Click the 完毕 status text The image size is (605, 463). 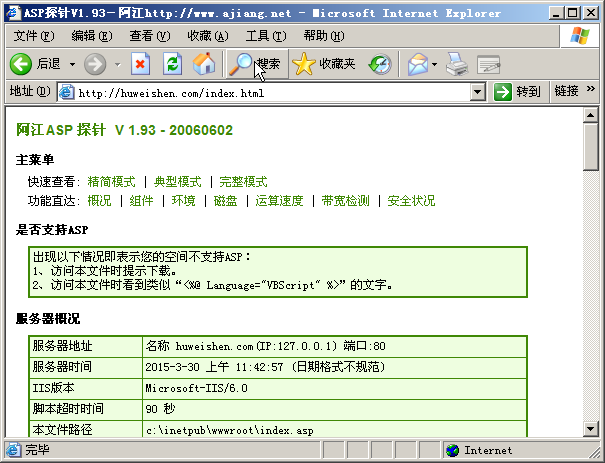click(x=37, y=450)
